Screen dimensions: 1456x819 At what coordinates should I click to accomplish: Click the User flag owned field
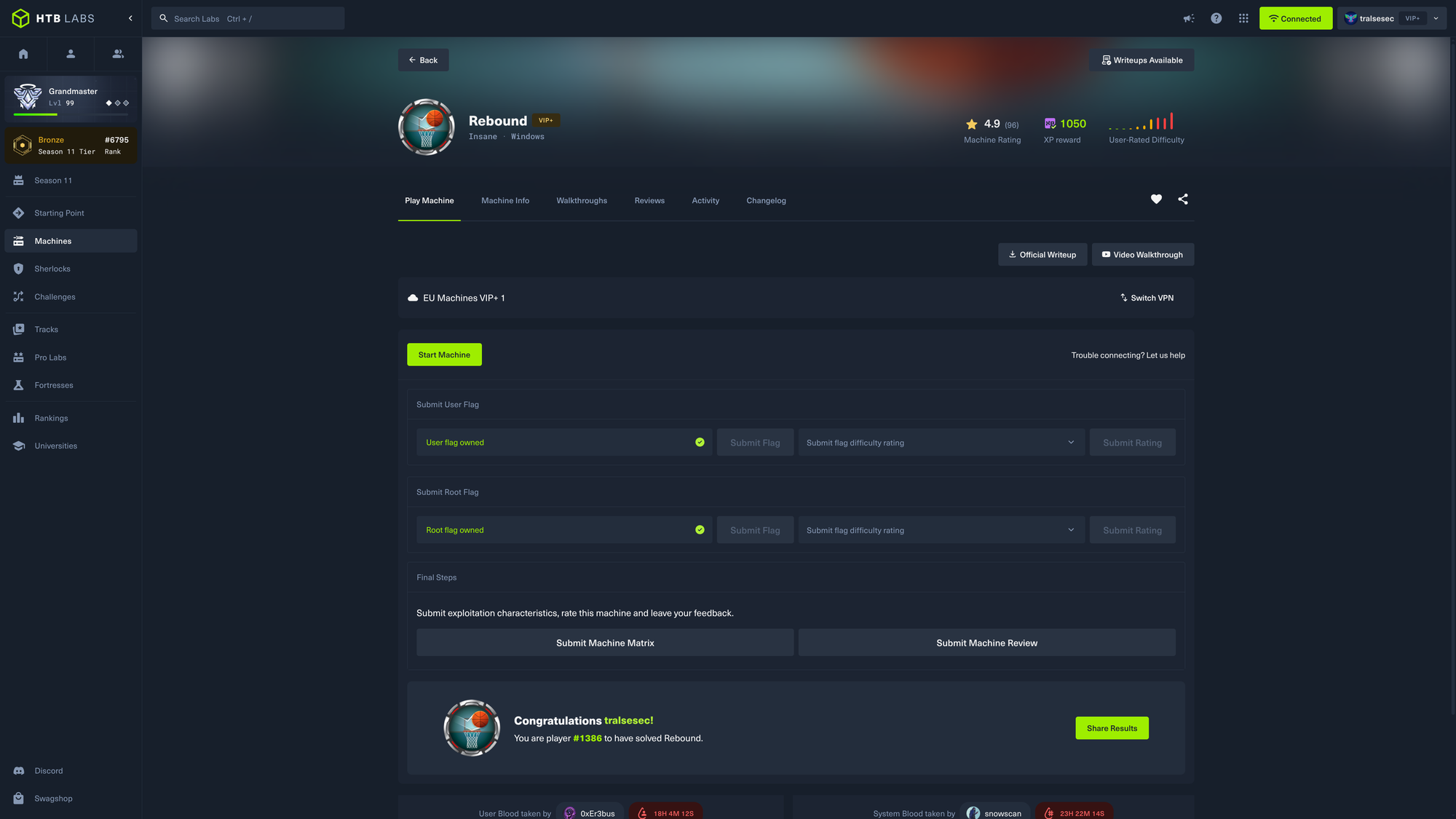pos(564,443)
